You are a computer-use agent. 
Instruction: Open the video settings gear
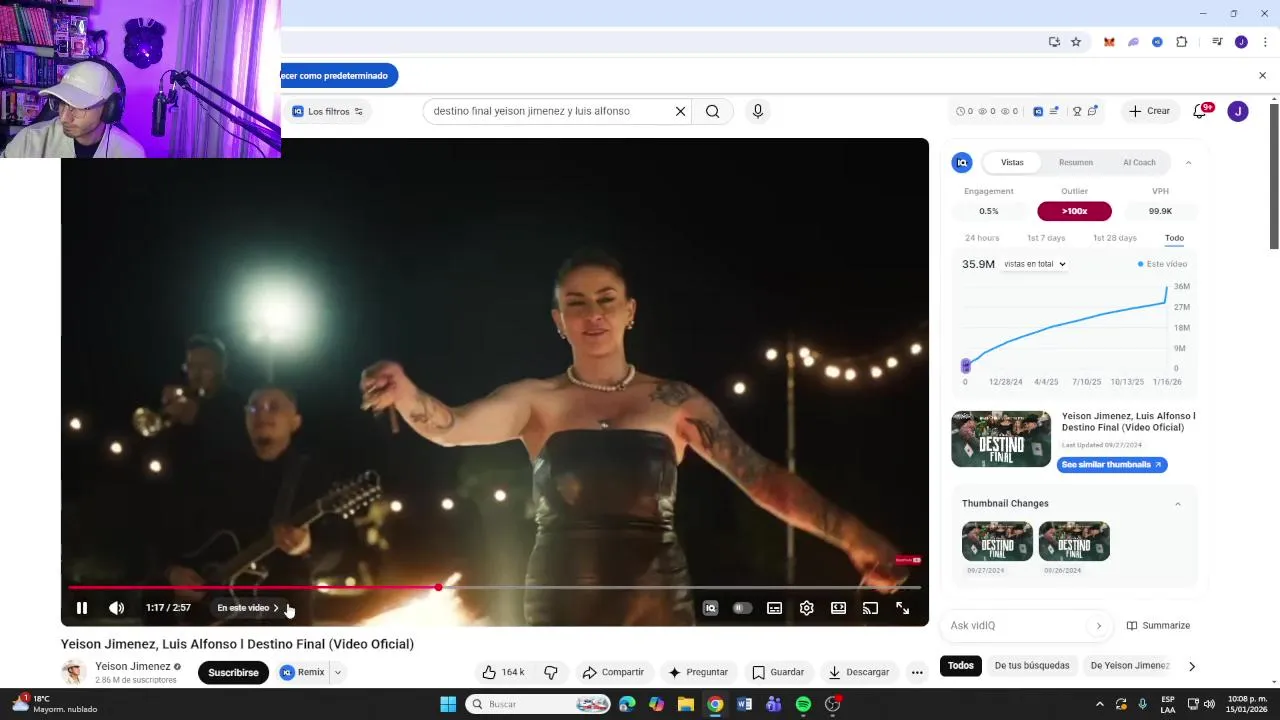[806, 608]
